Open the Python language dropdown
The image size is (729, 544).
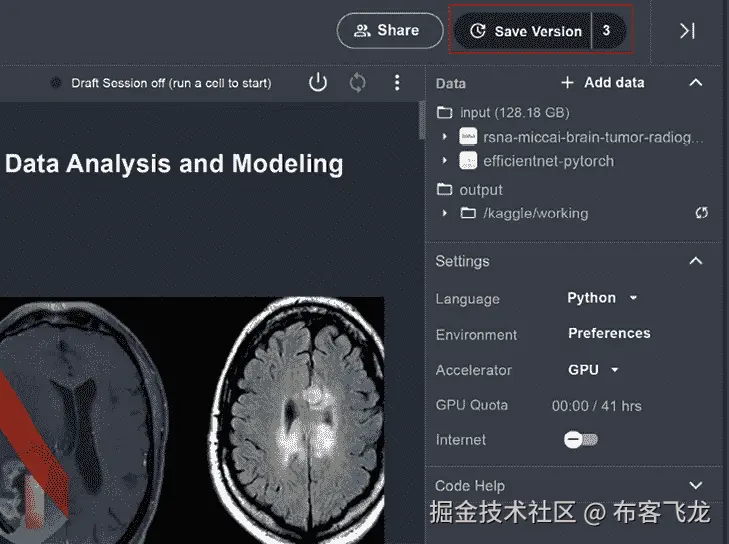coord(602,298)
